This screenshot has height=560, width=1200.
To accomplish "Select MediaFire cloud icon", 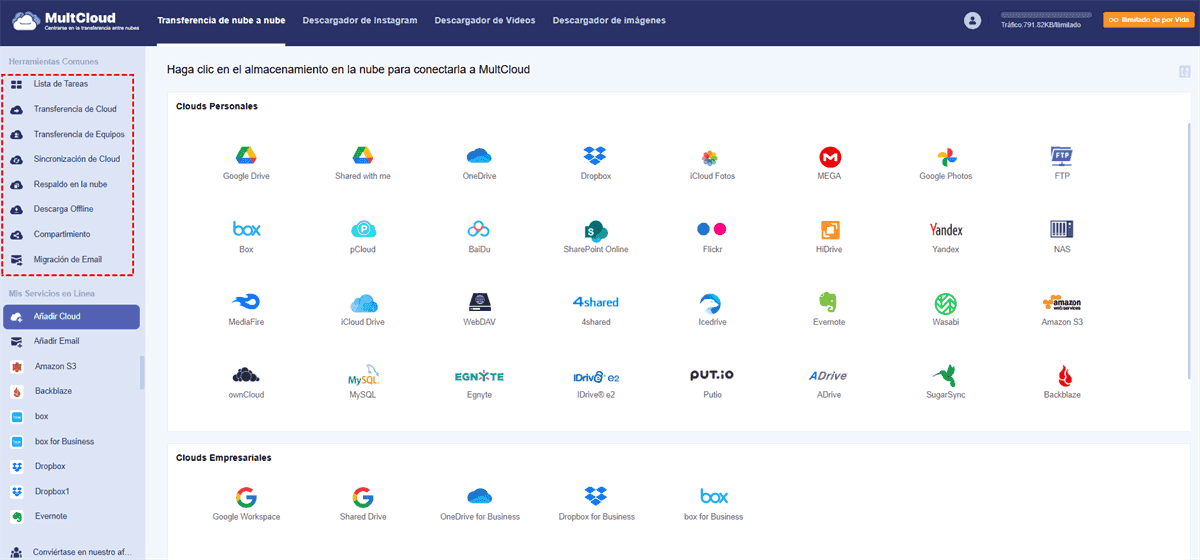I will (x=246, y=309).
